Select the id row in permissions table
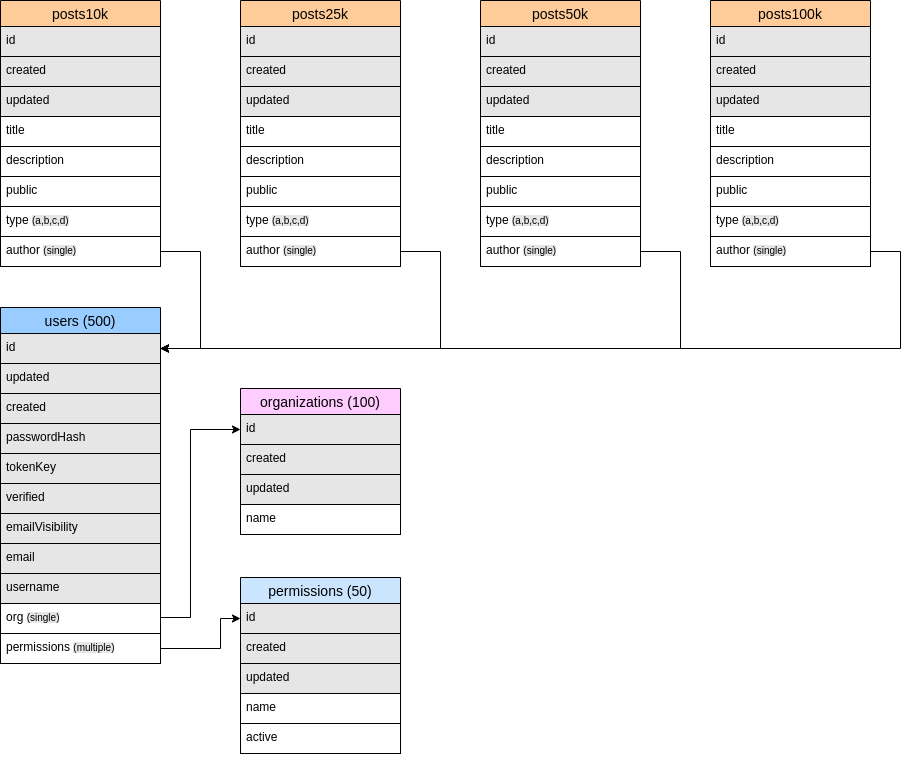Image resolution: width=909 pixels, height=757 pixels. (321, 618)
